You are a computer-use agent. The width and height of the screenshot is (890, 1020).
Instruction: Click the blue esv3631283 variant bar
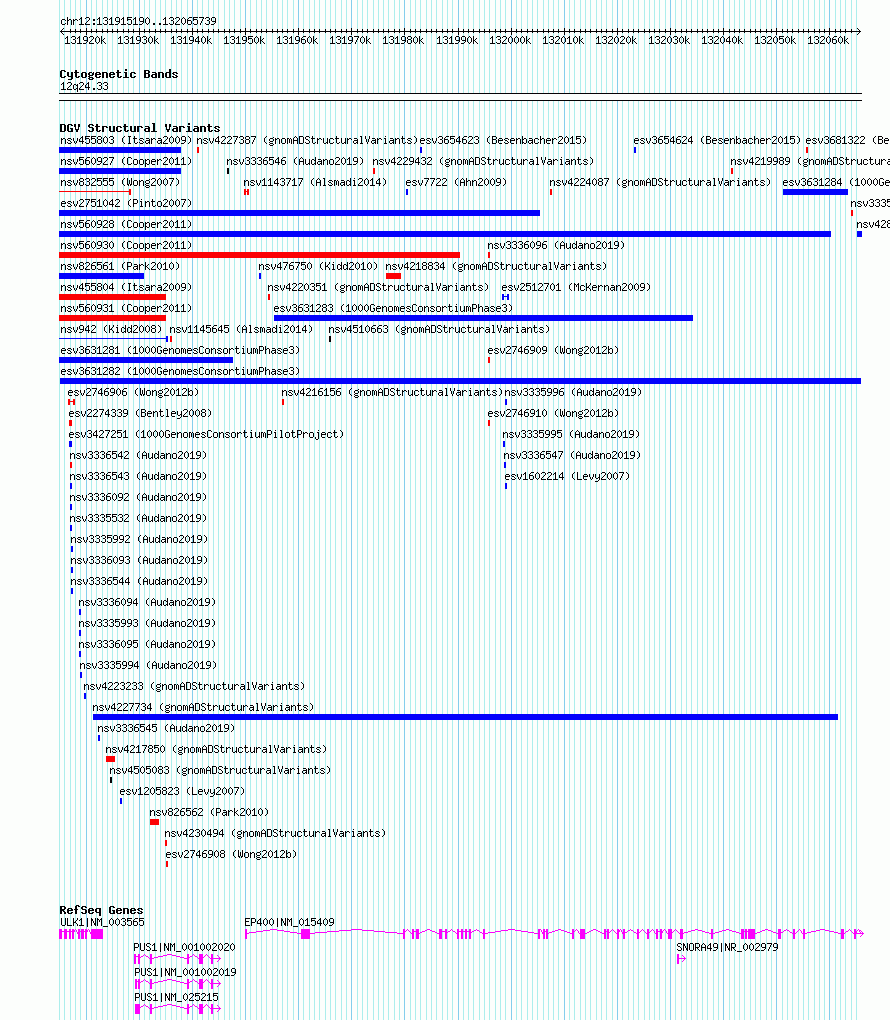[483, 318]
